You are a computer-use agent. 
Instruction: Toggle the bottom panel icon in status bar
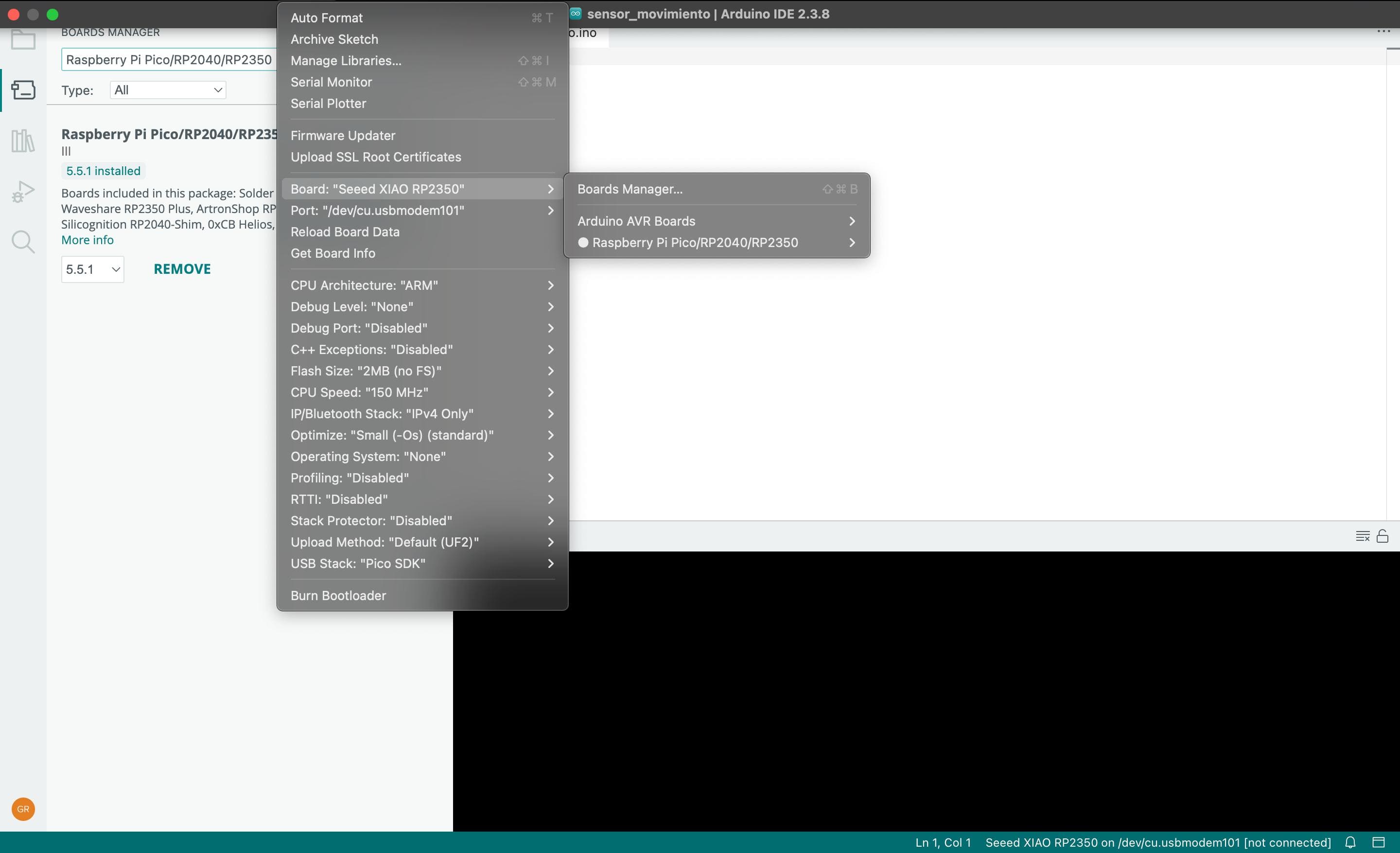click(x=1379, y=842)
